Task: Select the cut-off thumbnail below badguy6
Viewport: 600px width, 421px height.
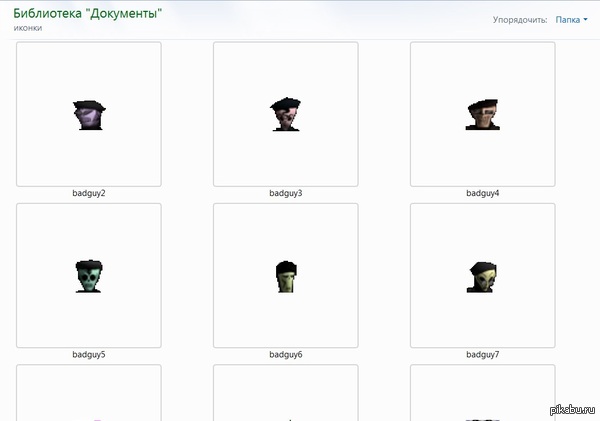Action: pyautogui.click(x=286, y=392)
